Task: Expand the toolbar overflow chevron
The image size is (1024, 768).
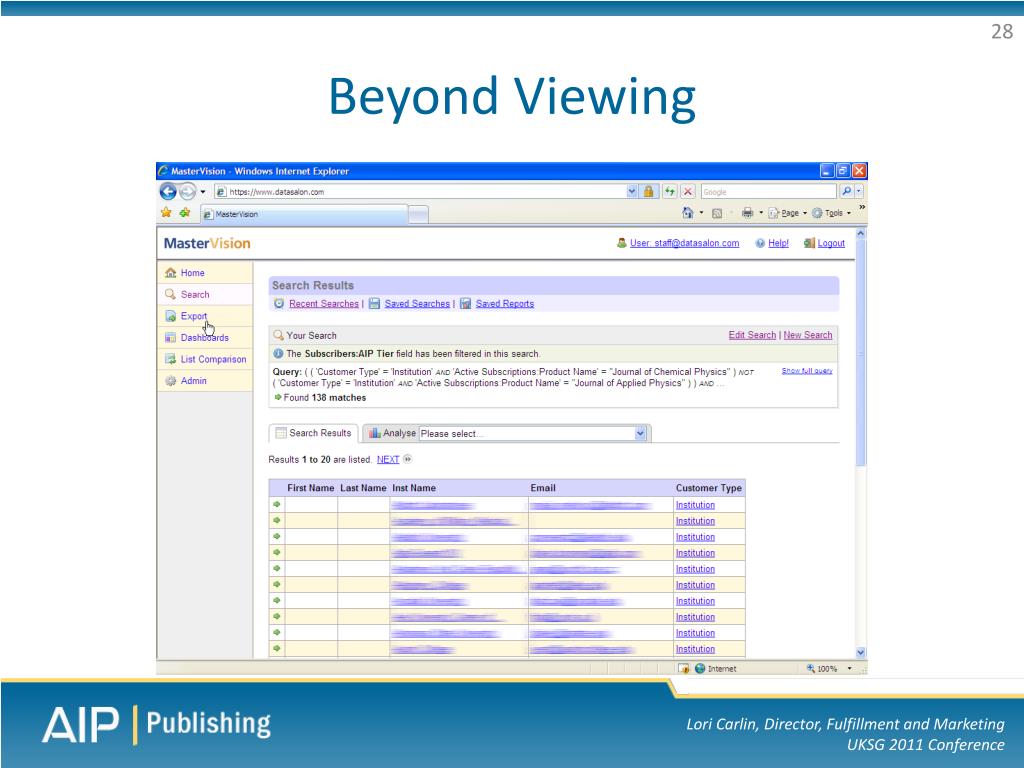Action: [x=862, y=208]
